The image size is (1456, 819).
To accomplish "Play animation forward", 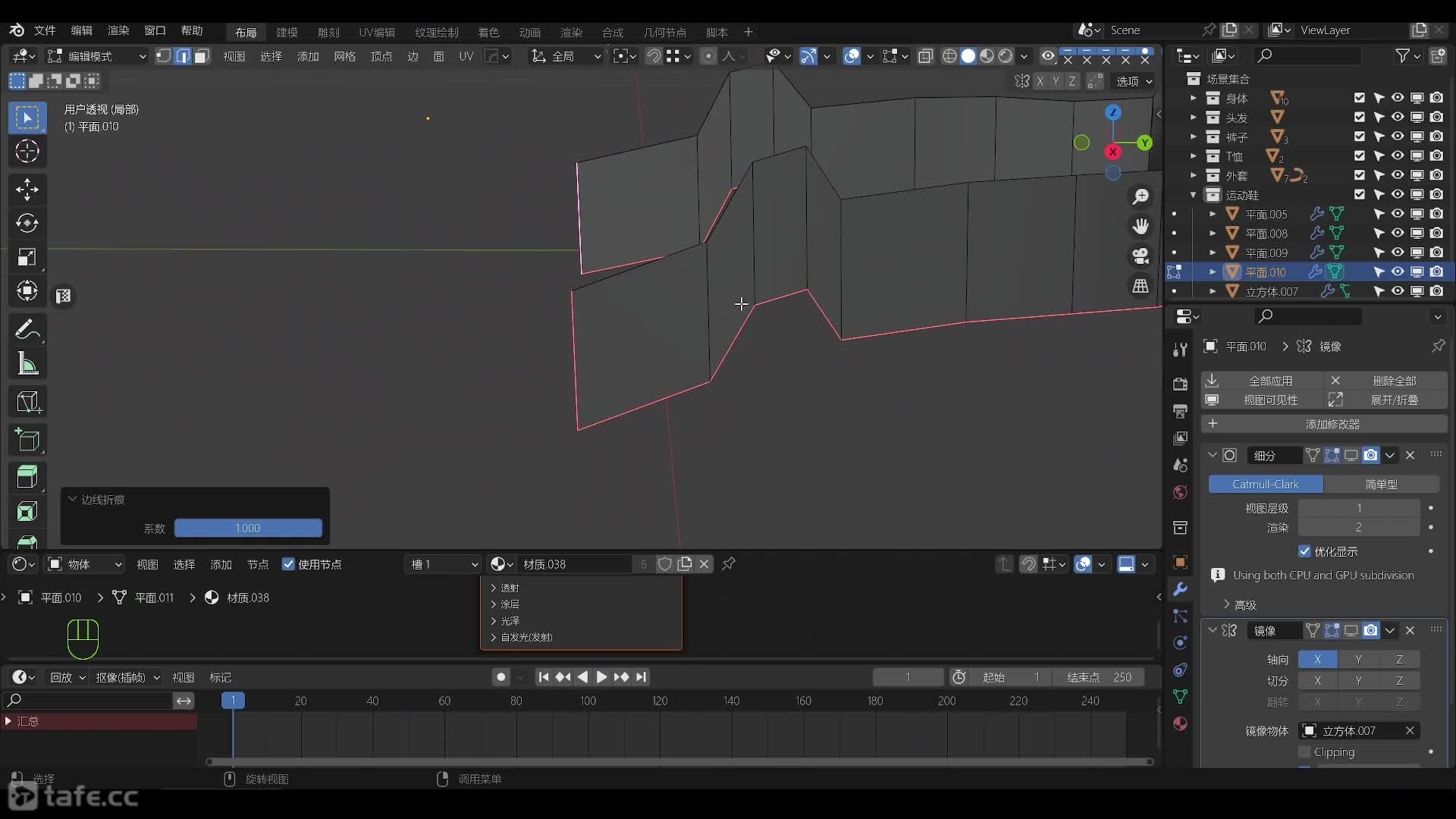I will [x=601, y=677].
